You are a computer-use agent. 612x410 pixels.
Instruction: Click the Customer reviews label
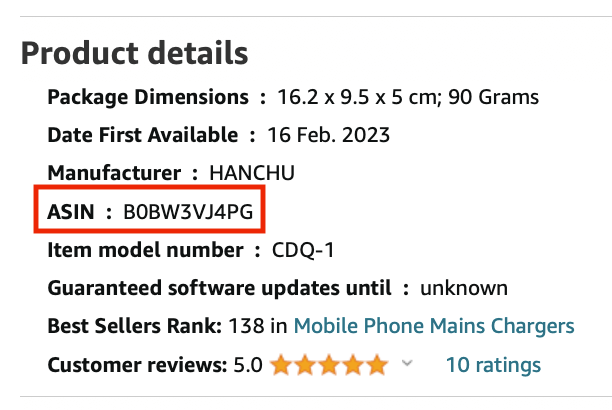click(137, 365)
